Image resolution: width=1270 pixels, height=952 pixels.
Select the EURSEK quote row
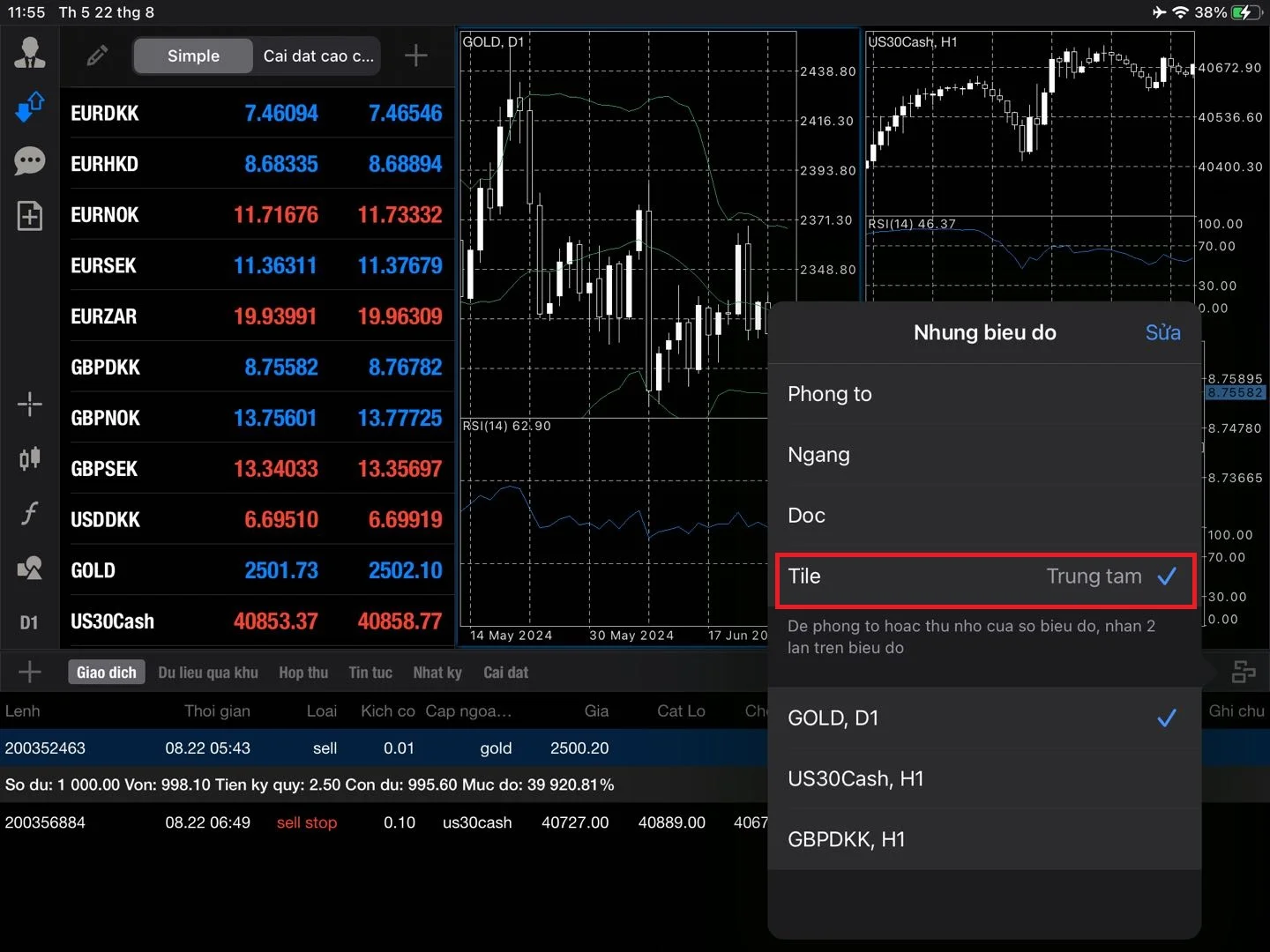(x=258, y=265)
